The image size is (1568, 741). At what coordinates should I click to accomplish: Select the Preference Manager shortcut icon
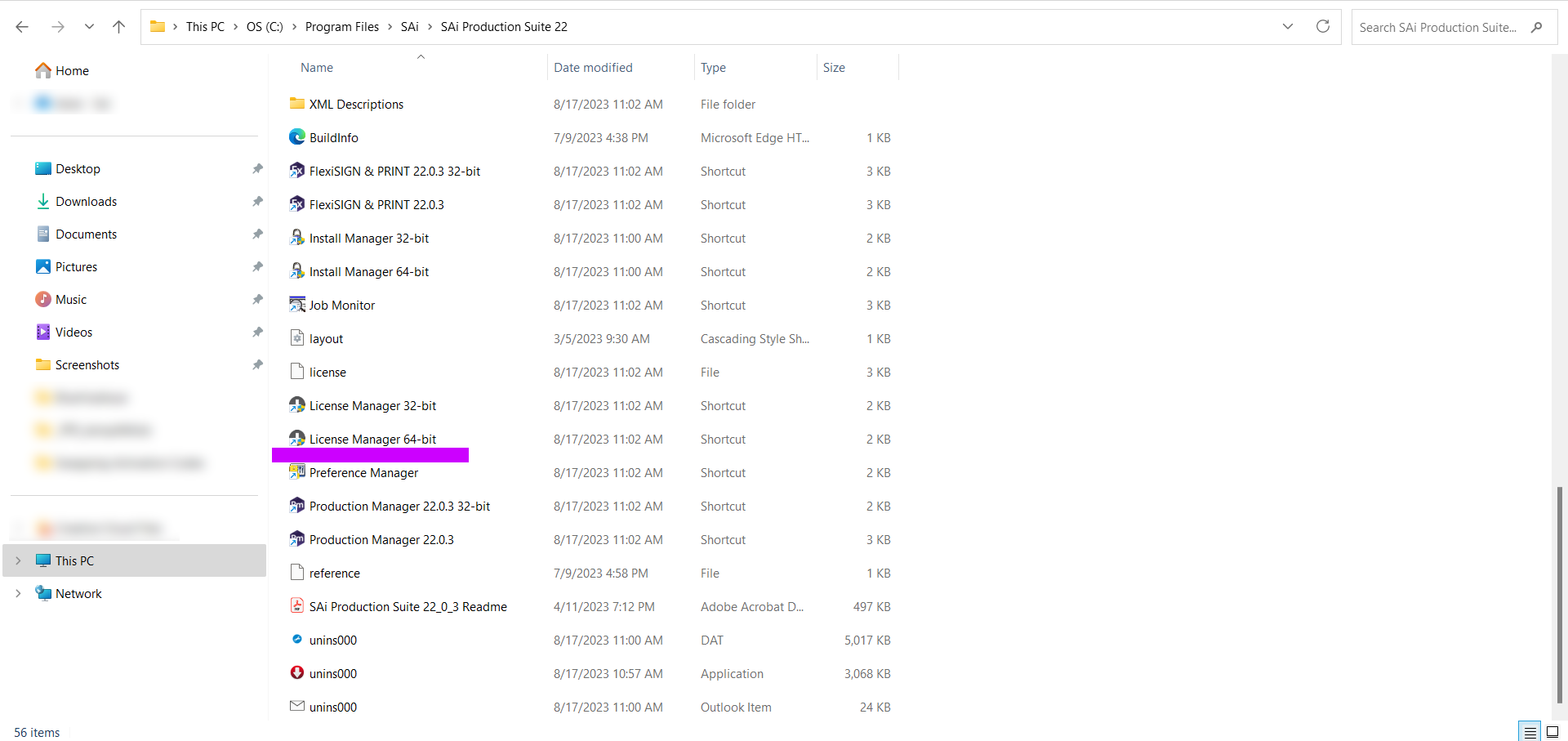click(x=297, y=472)
